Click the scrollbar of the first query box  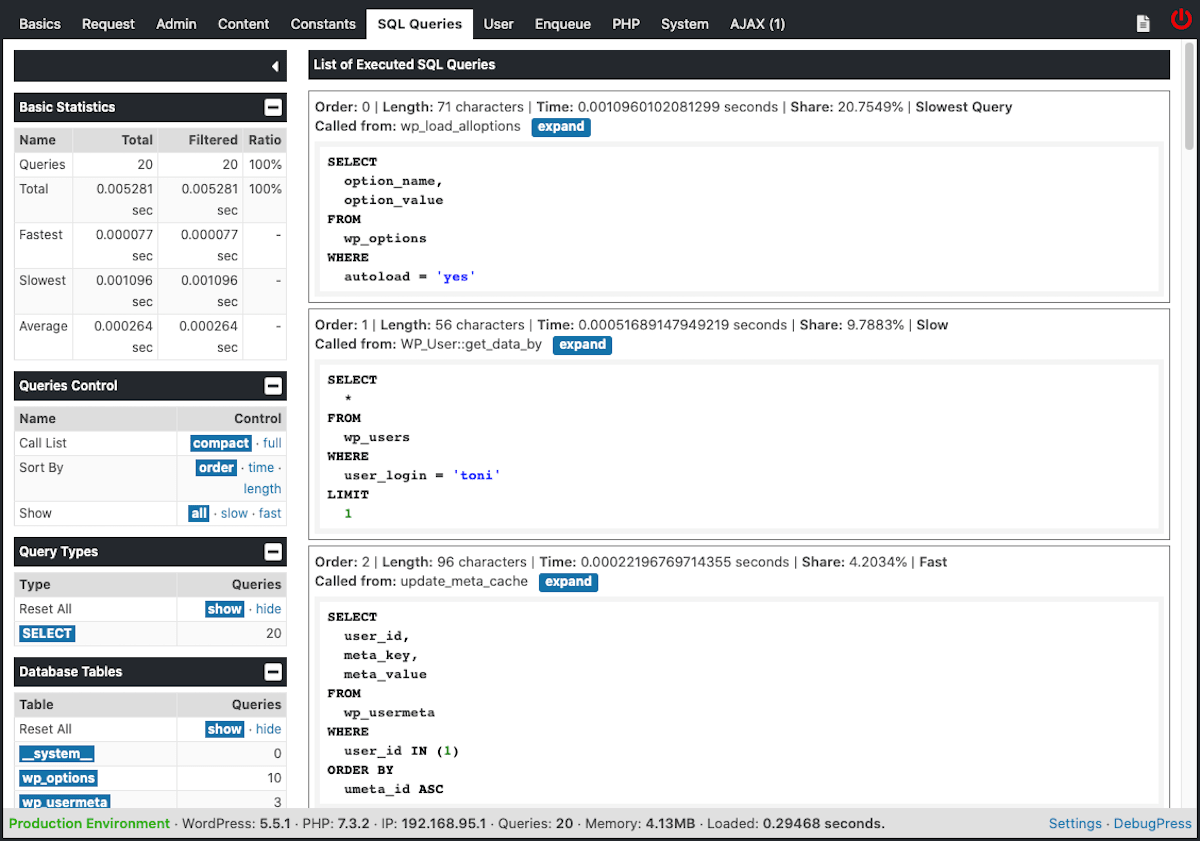coord(1160,220)
